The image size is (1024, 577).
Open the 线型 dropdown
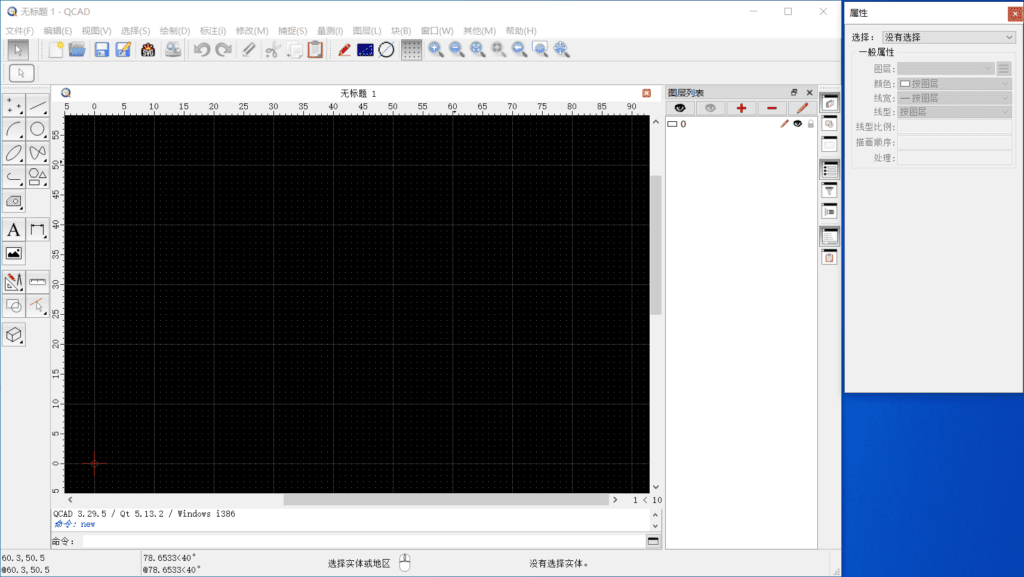(x=954, y=112)
